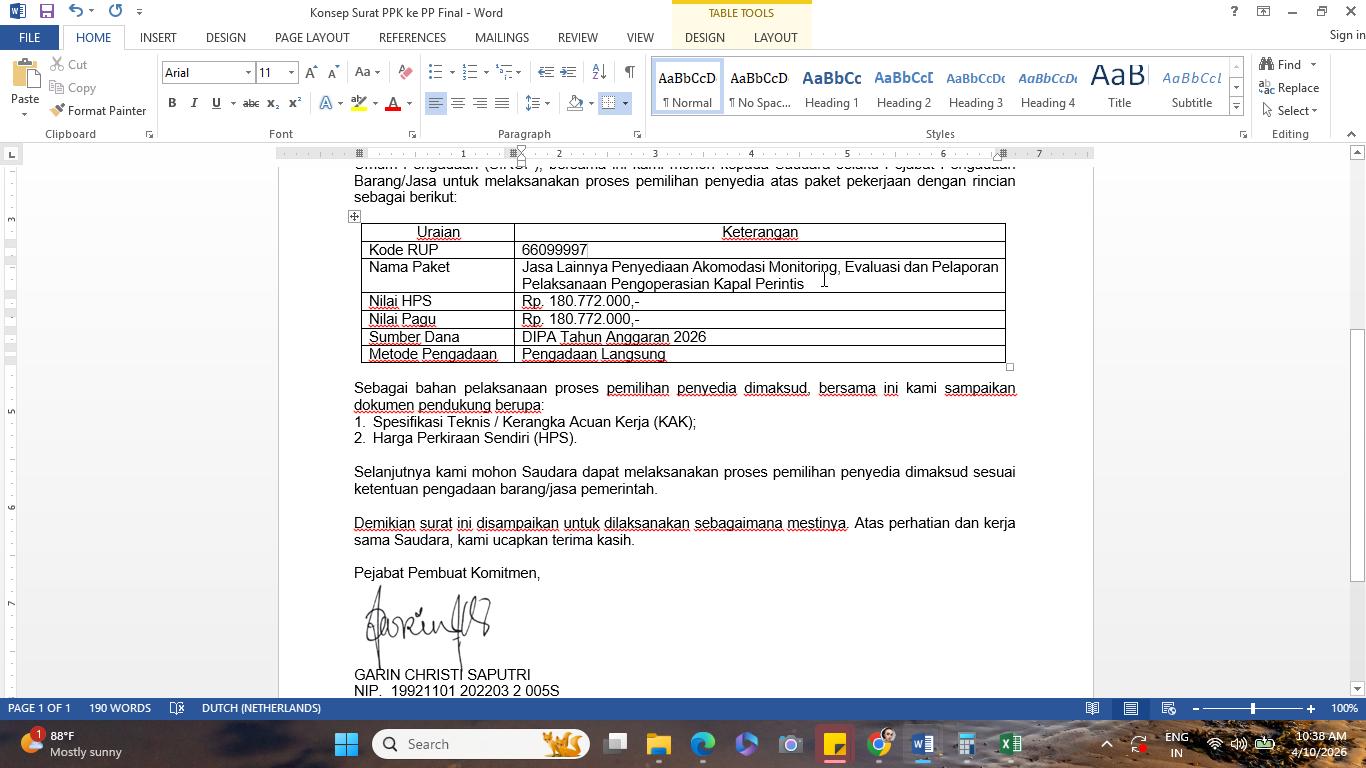The width and height of the screenshot is (1366, 768).
Task: Save the document using the floppy icon
Action: [46, 12]
